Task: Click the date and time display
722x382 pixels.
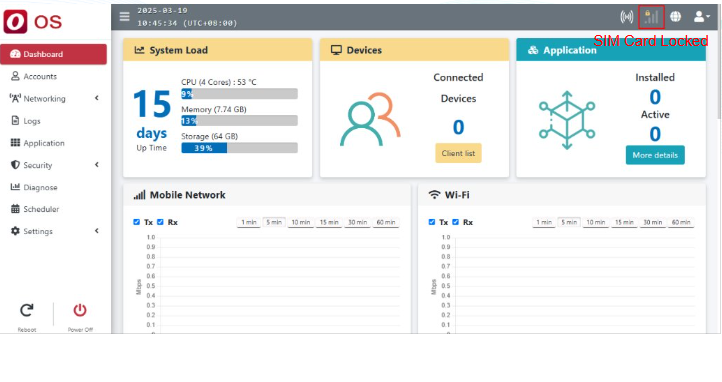Action: [x=187, y=17]
